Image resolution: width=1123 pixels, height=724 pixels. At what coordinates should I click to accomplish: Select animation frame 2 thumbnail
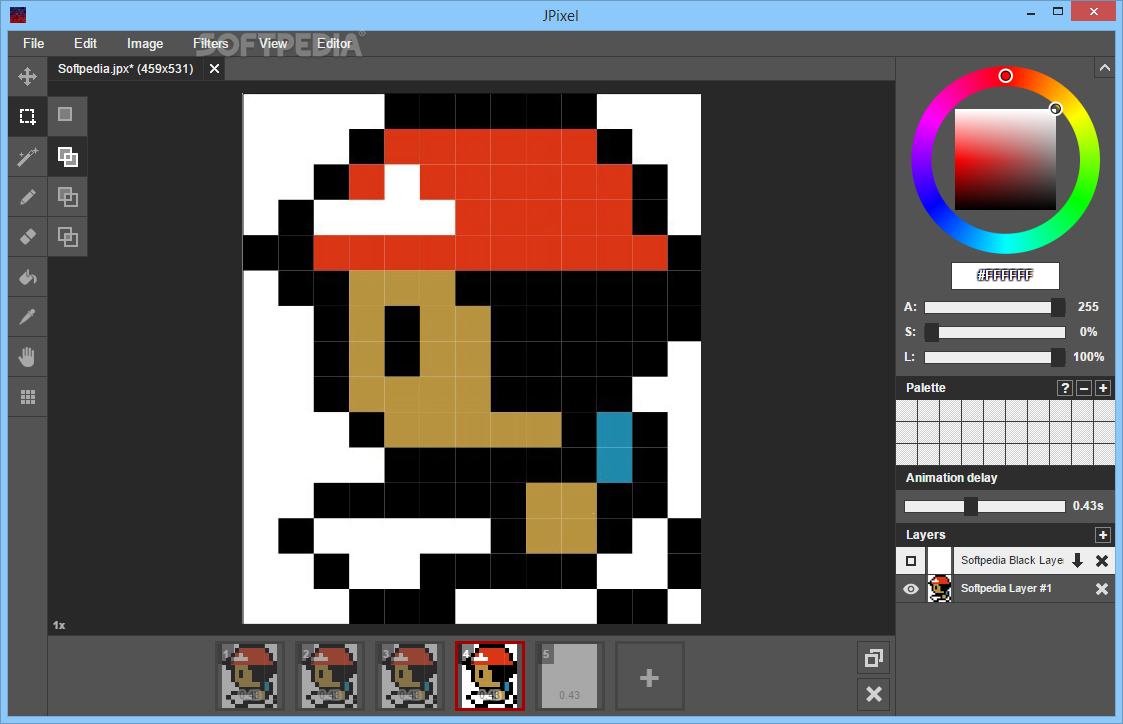(329, 677)
